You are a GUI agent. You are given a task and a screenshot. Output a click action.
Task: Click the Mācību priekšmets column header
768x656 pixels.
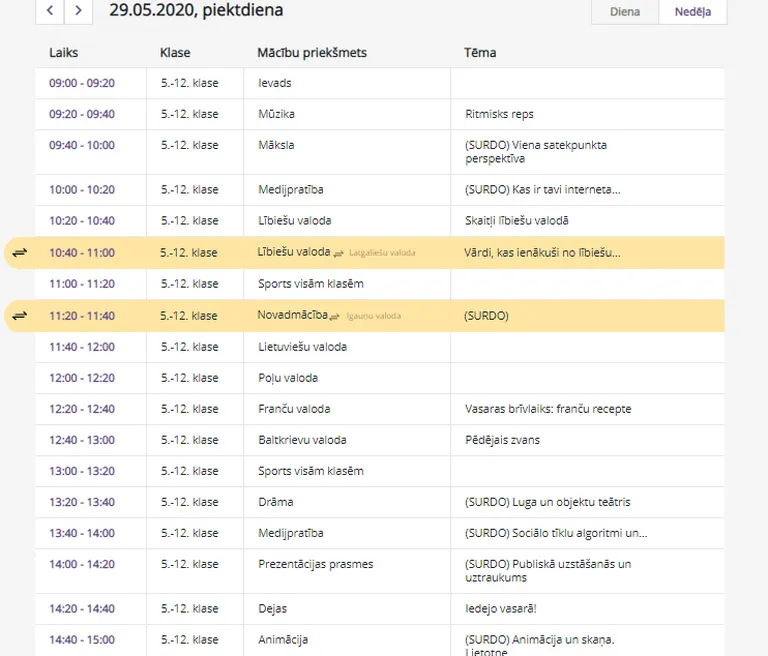click(312, 52)
